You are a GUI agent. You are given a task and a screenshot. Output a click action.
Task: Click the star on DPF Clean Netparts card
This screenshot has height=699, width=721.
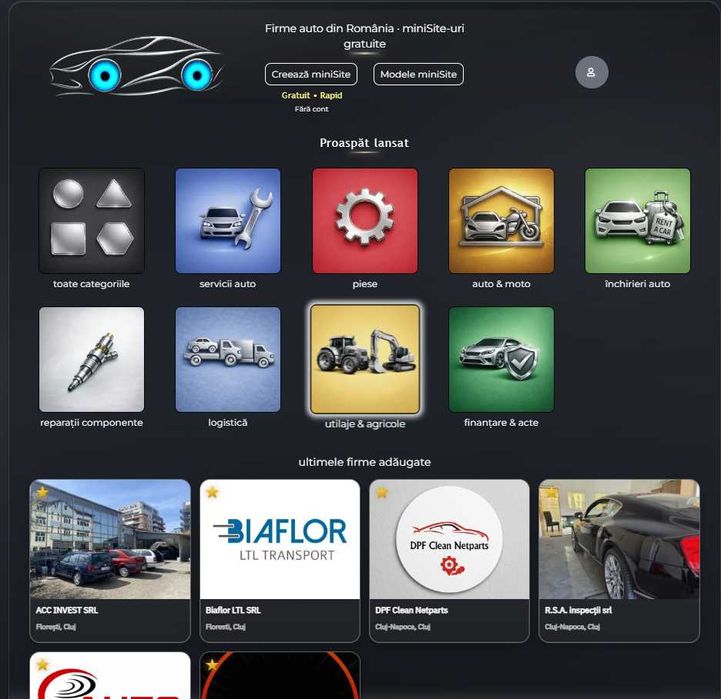pos(382,492)
